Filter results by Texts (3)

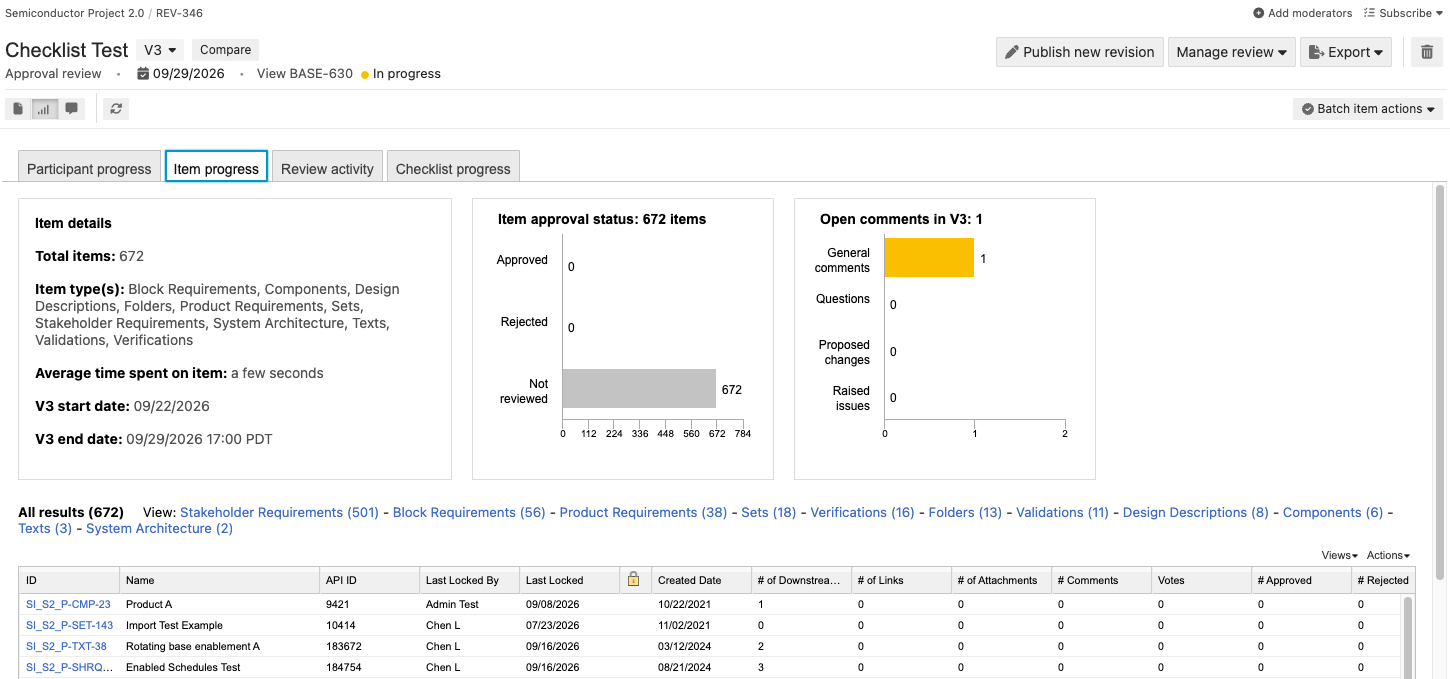click(x=45, y=528)
